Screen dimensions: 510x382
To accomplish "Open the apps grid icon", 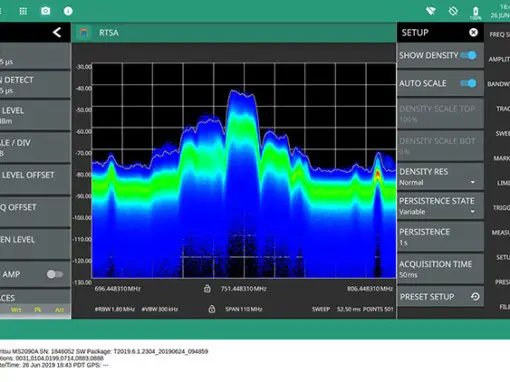I will tap(23, 11).
